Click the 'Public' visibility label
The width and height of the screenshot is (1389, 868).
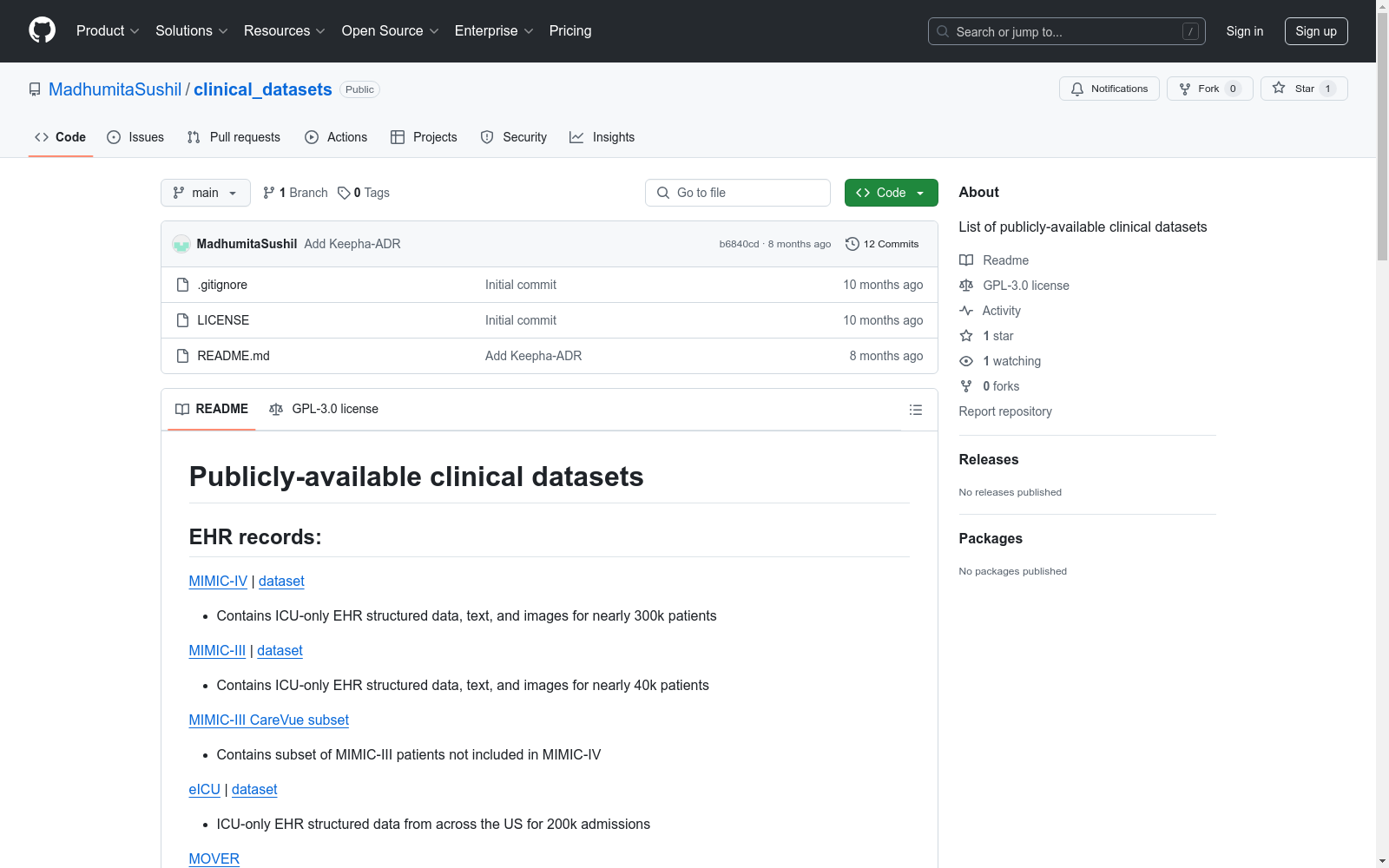click(359, 89)
